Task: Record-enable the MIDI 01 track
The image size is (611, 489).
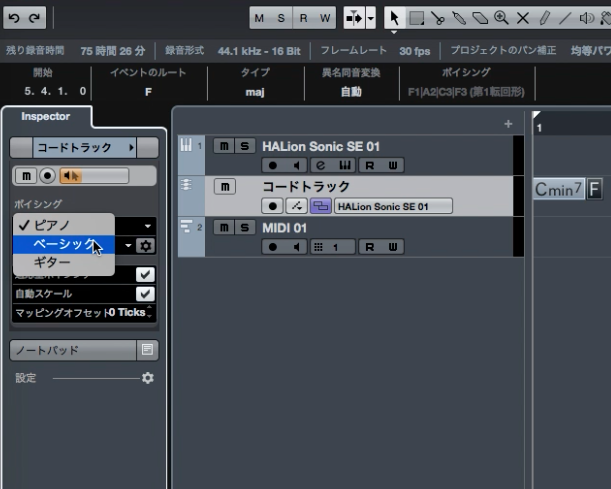Action: [x=273, y=247]
